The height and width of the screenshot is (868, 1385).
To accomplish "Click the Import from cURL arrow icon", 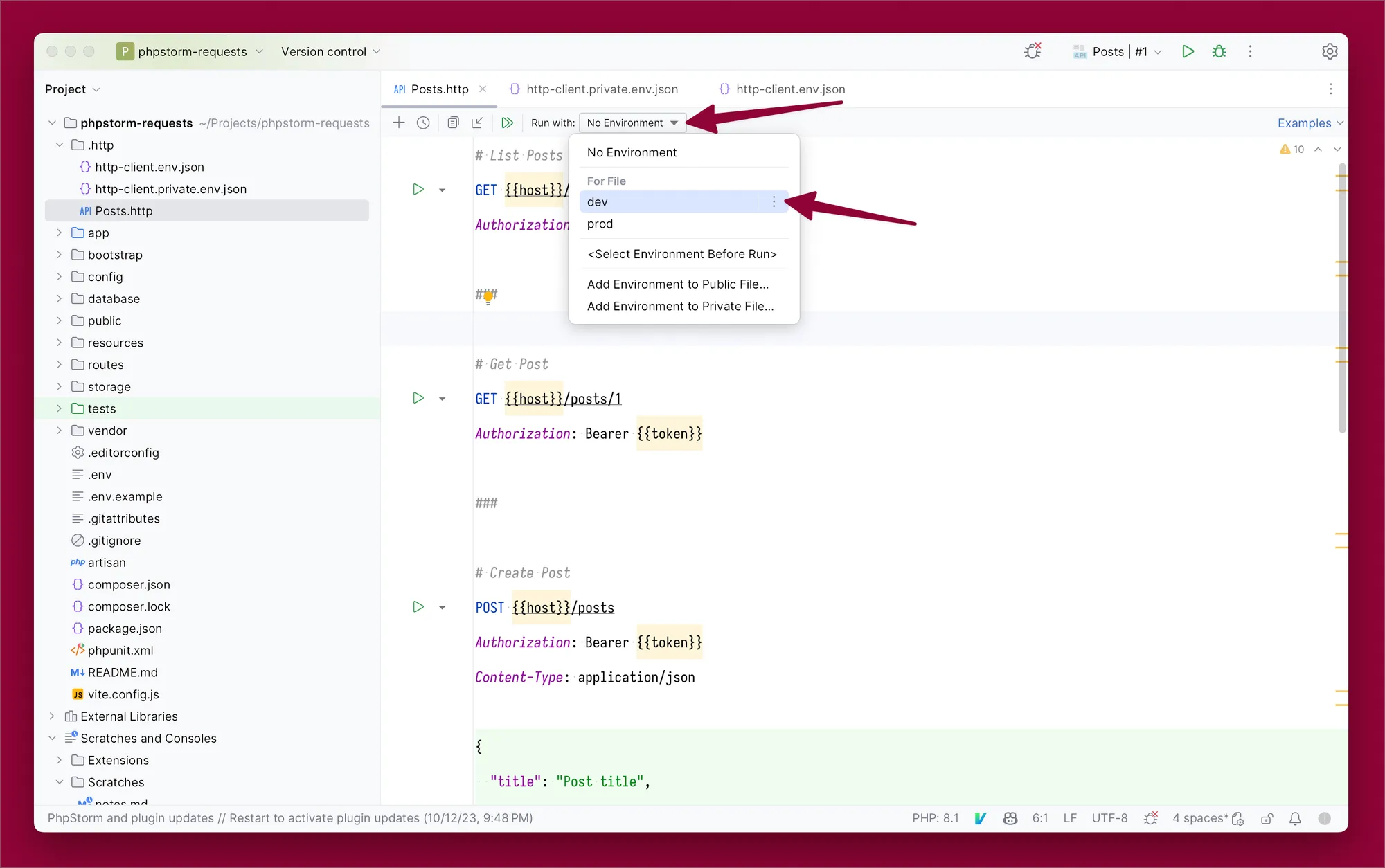I will [x=477, y=123].
